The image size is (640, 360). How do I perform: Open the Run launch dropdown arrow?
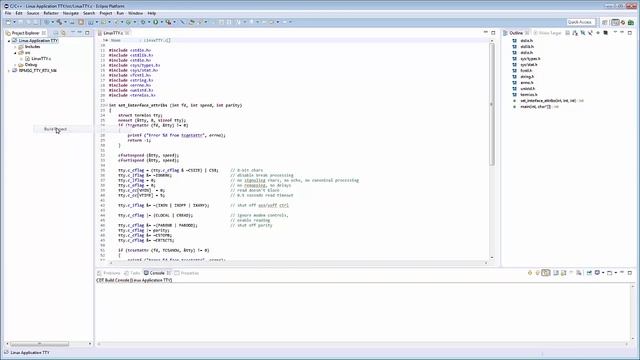161,22
